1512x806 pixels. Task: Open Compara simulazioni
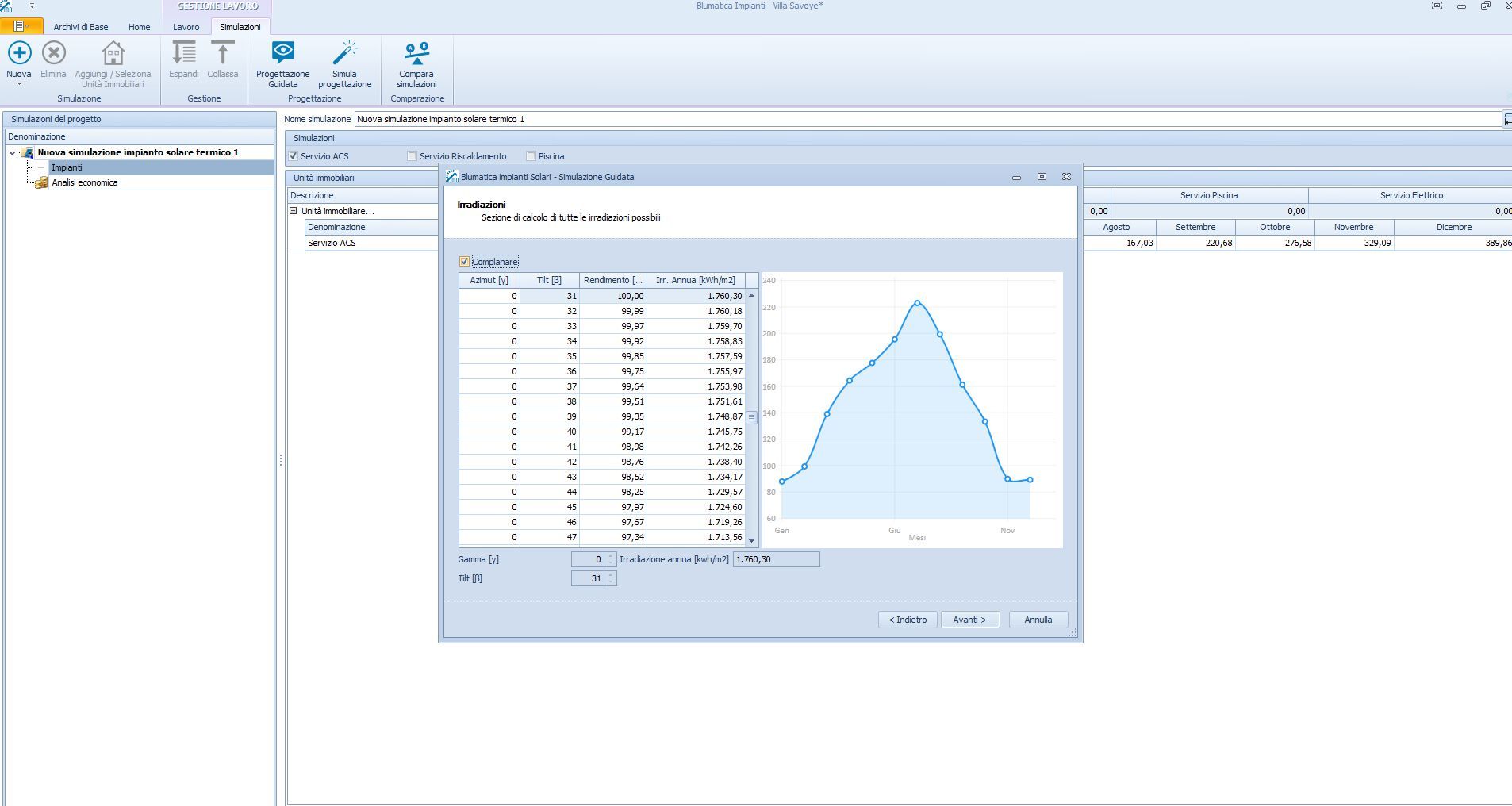point(416,54)
